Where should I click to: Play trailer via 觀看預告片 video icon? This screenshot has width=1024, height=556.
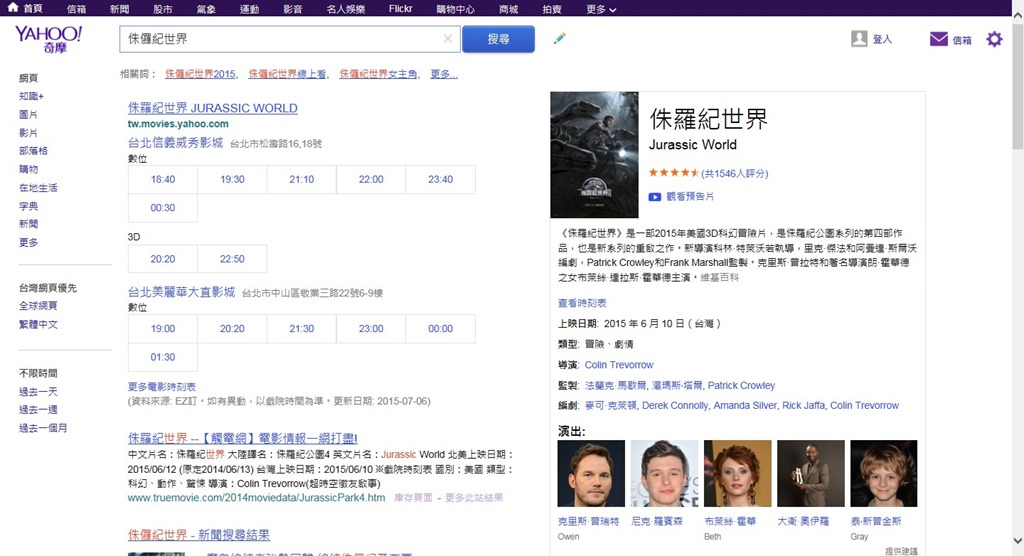coord(655,197)
